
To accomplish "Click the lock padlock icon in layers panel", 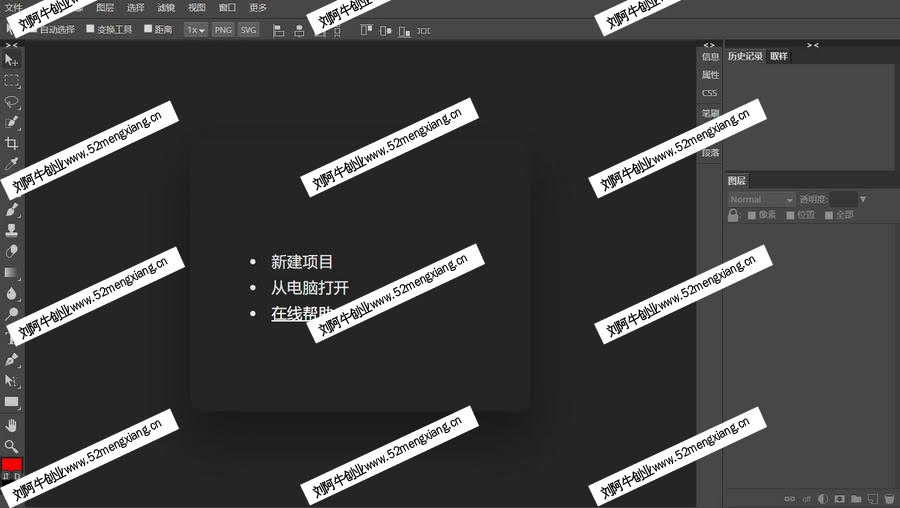I will click(733, 215).
